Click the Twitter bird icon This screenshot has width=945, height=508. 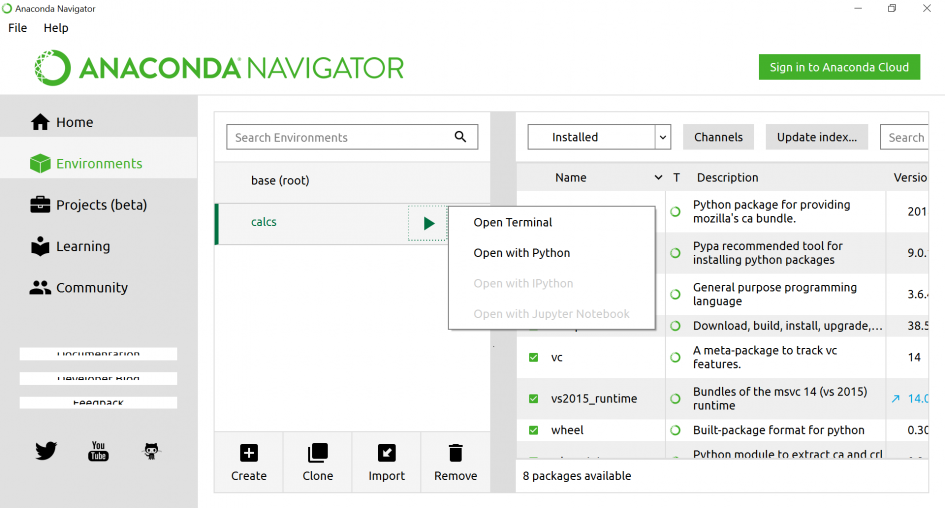click(x=46, y=451)
